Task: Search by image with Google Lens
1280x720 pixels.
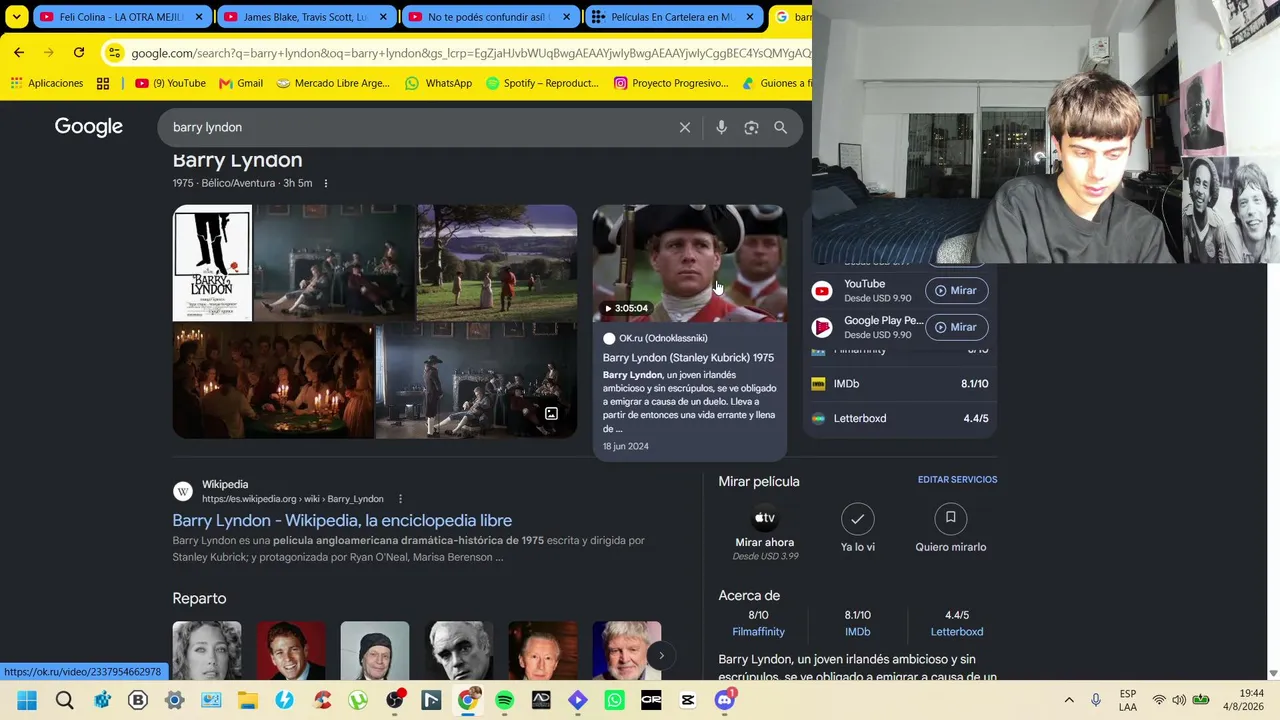Action: click(751, 128)
